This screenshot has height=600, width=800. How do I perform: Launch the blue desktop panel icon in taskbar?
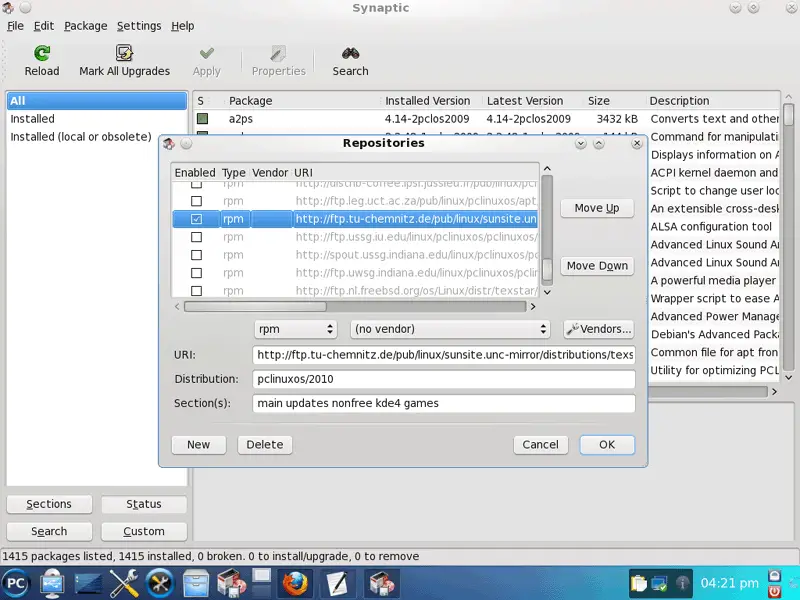pyautogui.click(x=88, y=584)
